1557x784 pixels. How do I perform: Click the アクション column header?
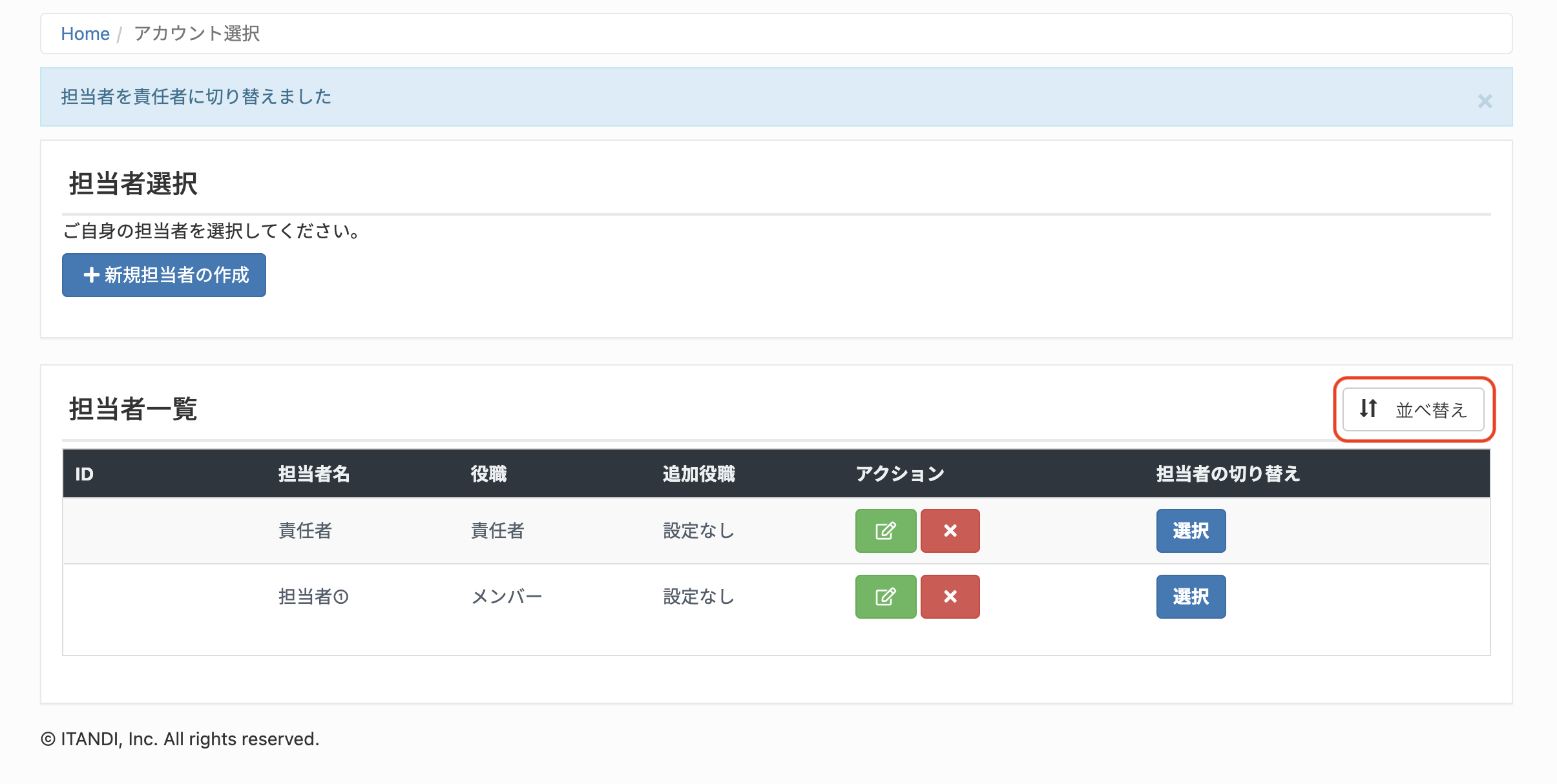click(x=900, y=474)
